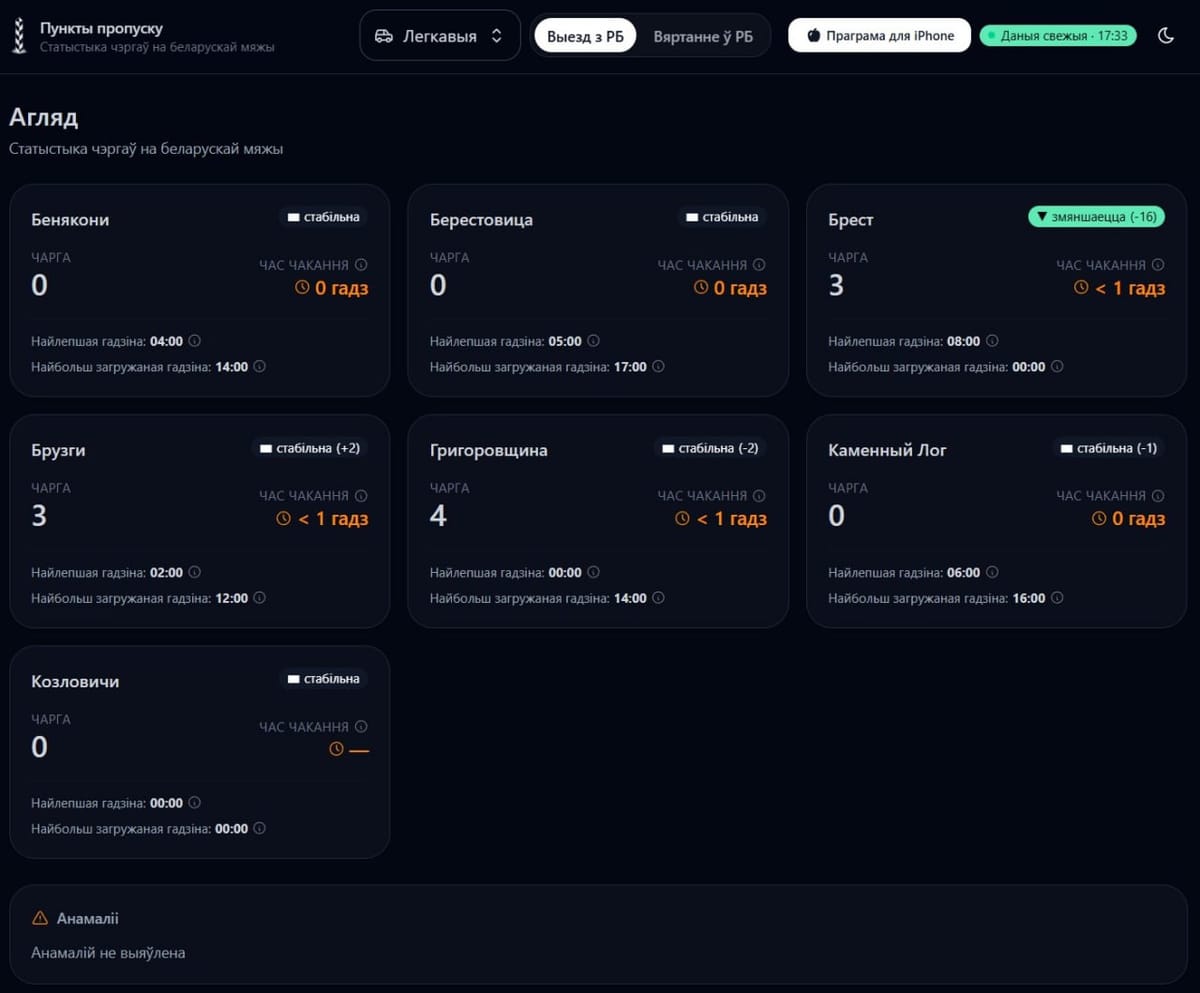The width and height of the screenshot is (1200, 993).
Task: Click the info icon beside Бенякони Найлепшая гадзіна
Action: [195, 341]
